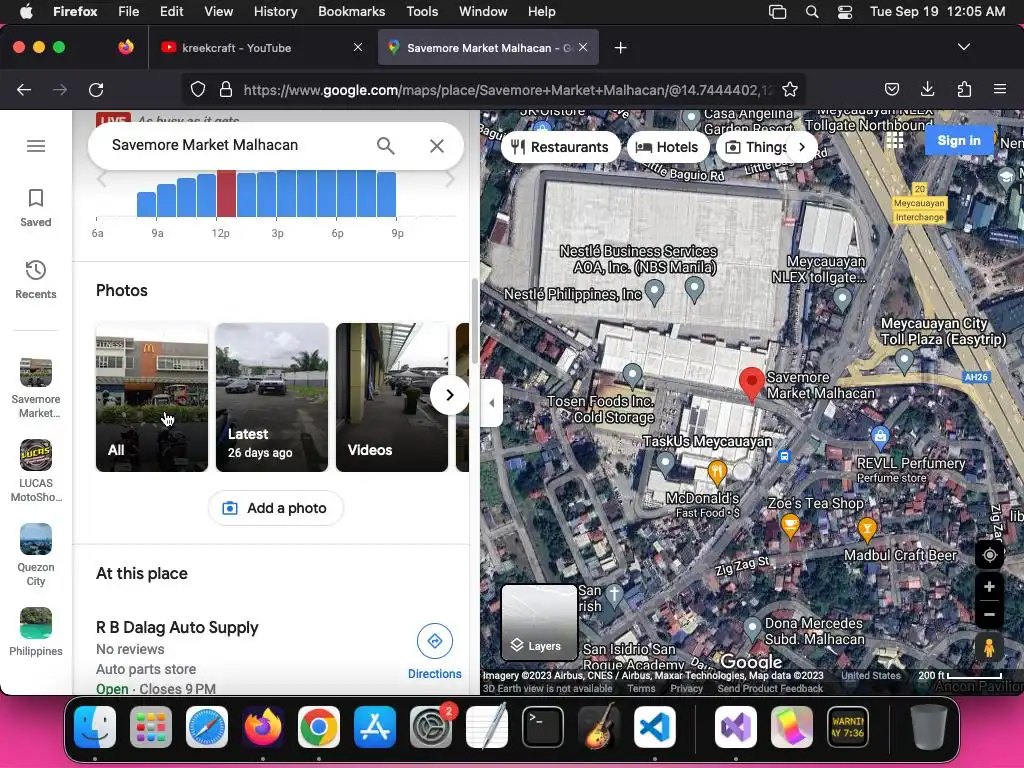Screen dimensions: 1024x768
Task: Close the kreekcraft YouTube tab
Action: pyautogui.click(x=358, y=47)
